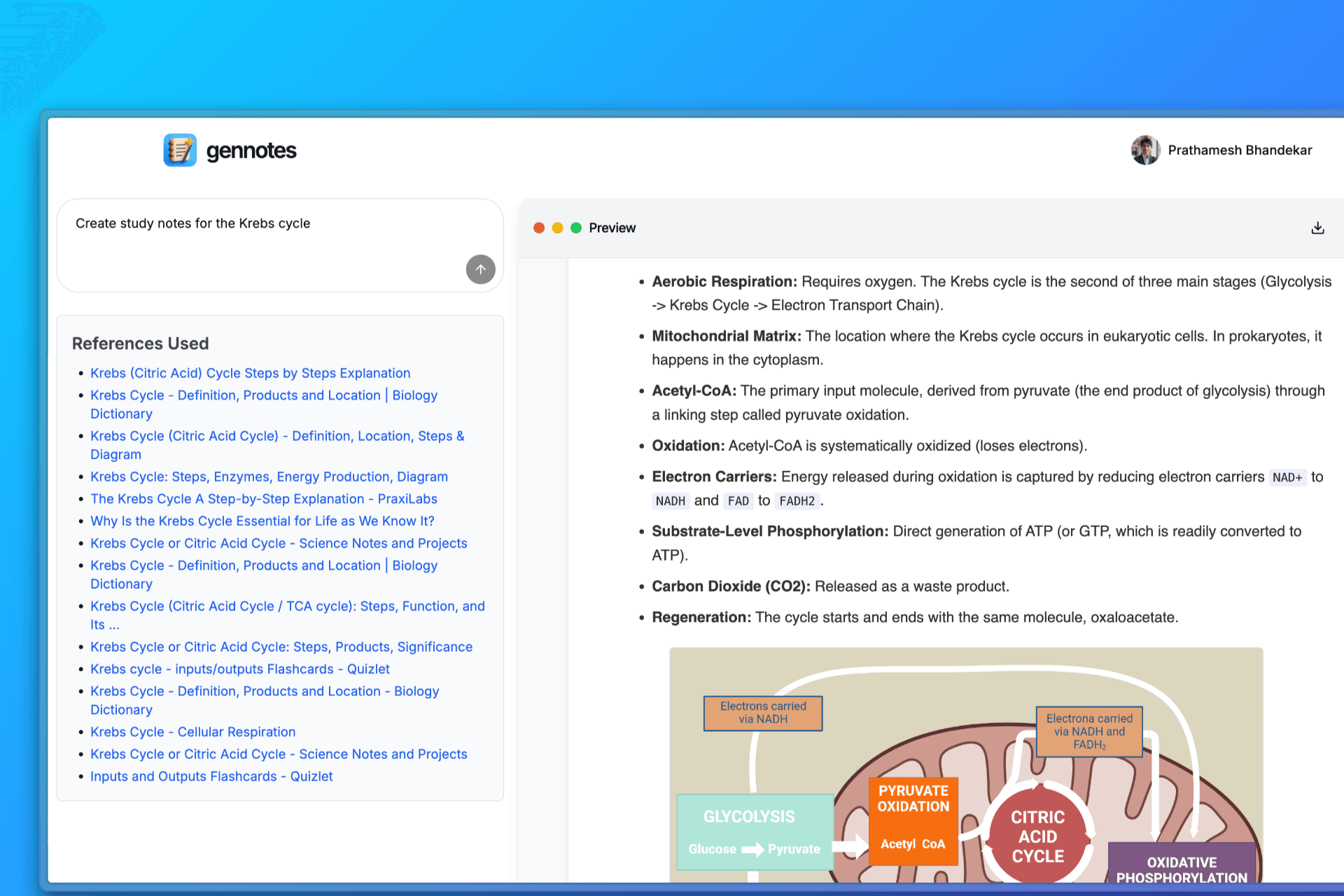Click the yellow window dot in the Preview header
1344x896 pixels.
(557, 228)
